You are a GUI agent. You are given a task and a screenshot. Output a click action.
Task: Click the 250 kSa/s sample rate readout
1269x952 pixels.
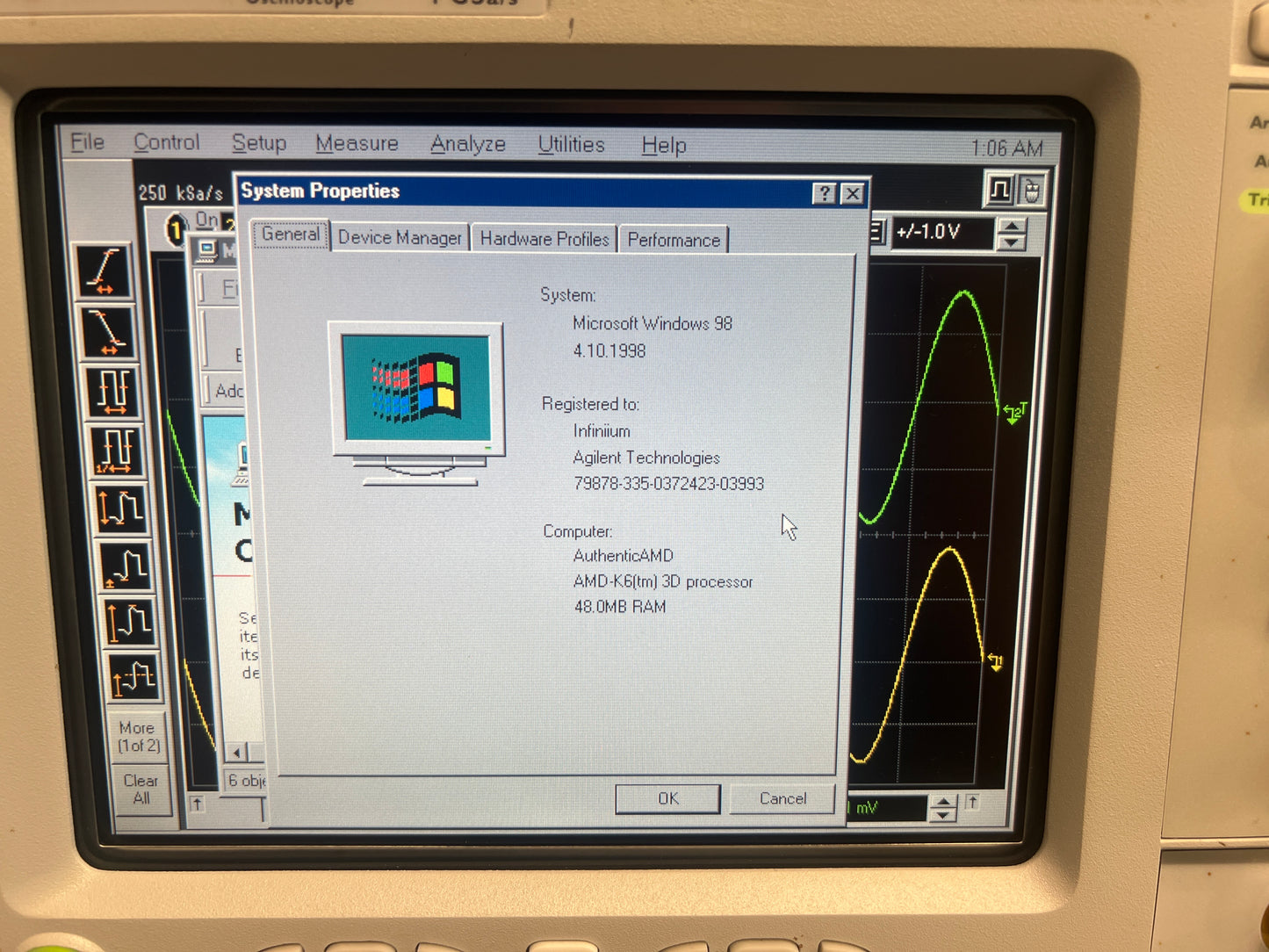[x=181, y=192]
